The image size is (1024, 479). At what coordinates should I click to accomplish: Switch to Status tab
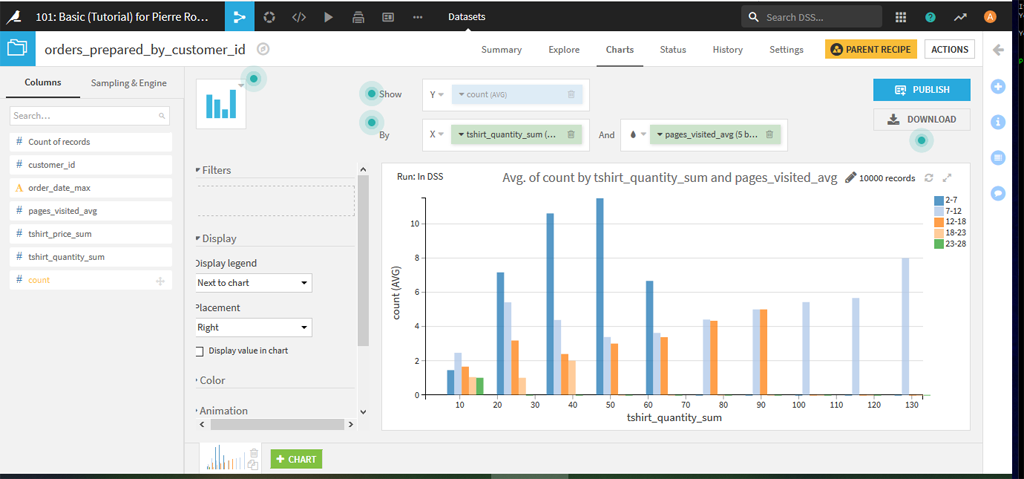[x=673, y=50]
